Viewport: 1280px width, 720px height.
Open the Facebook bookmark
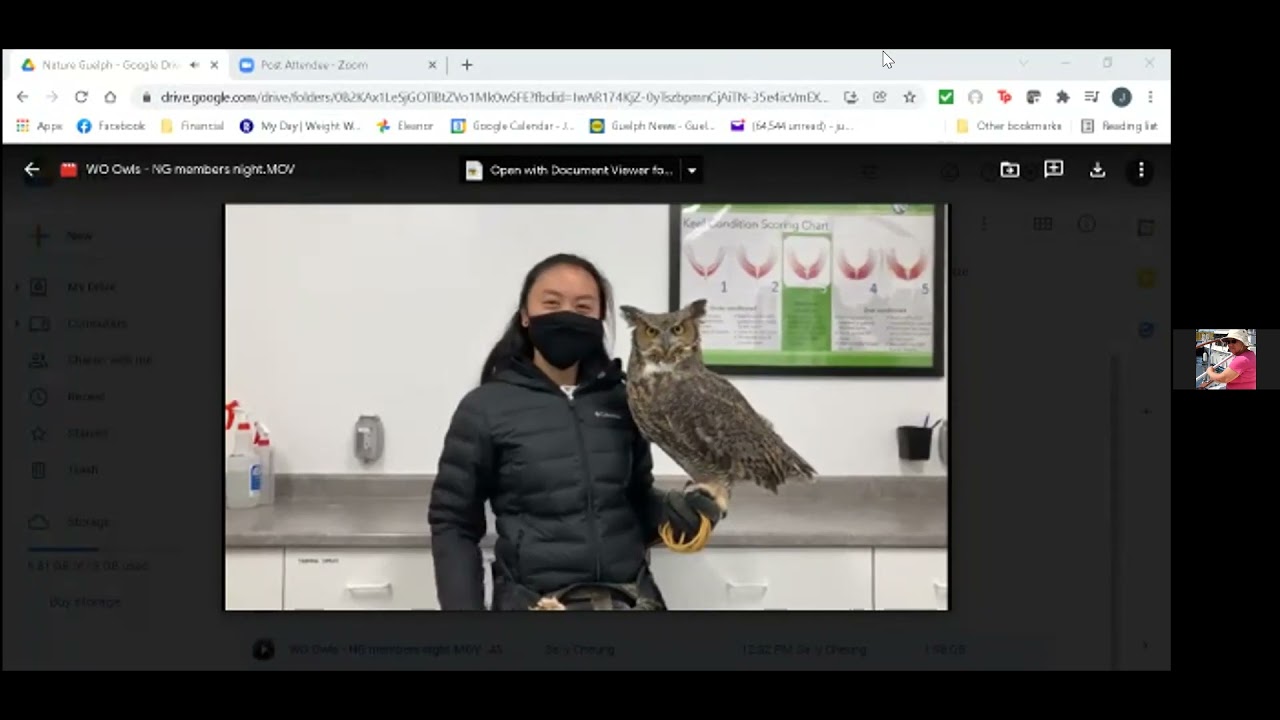(x=111, y=126)
